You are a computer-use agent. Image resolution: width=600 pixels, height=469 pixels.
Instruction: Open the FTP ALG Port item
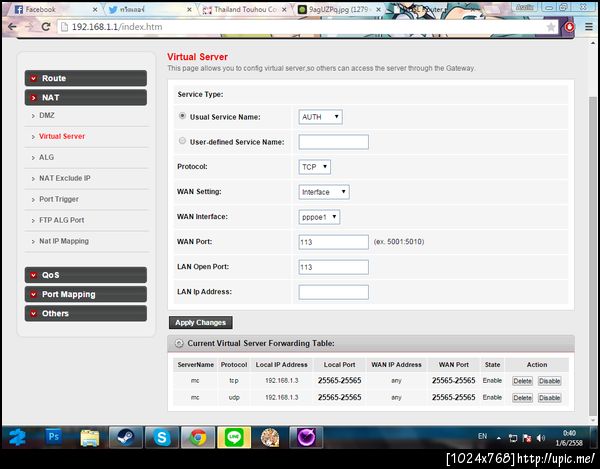coord(62,220)
